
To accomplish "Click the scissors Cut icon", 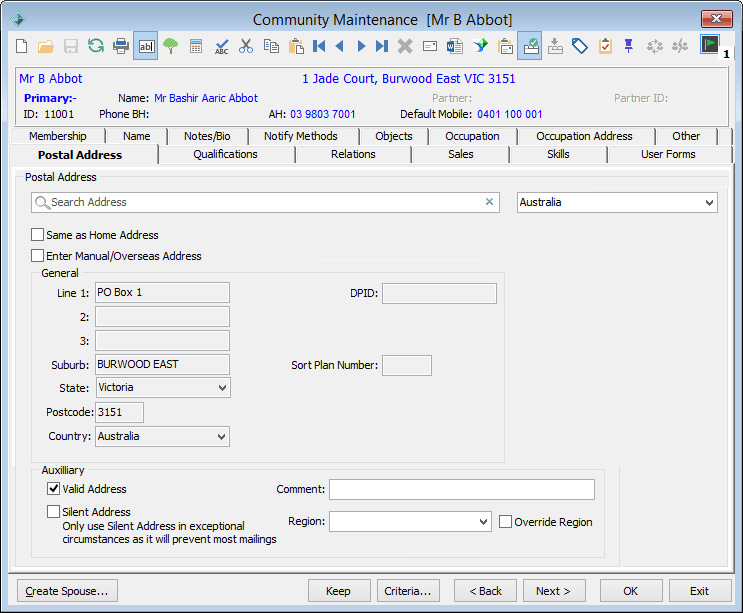I will [x=246, y=46].
